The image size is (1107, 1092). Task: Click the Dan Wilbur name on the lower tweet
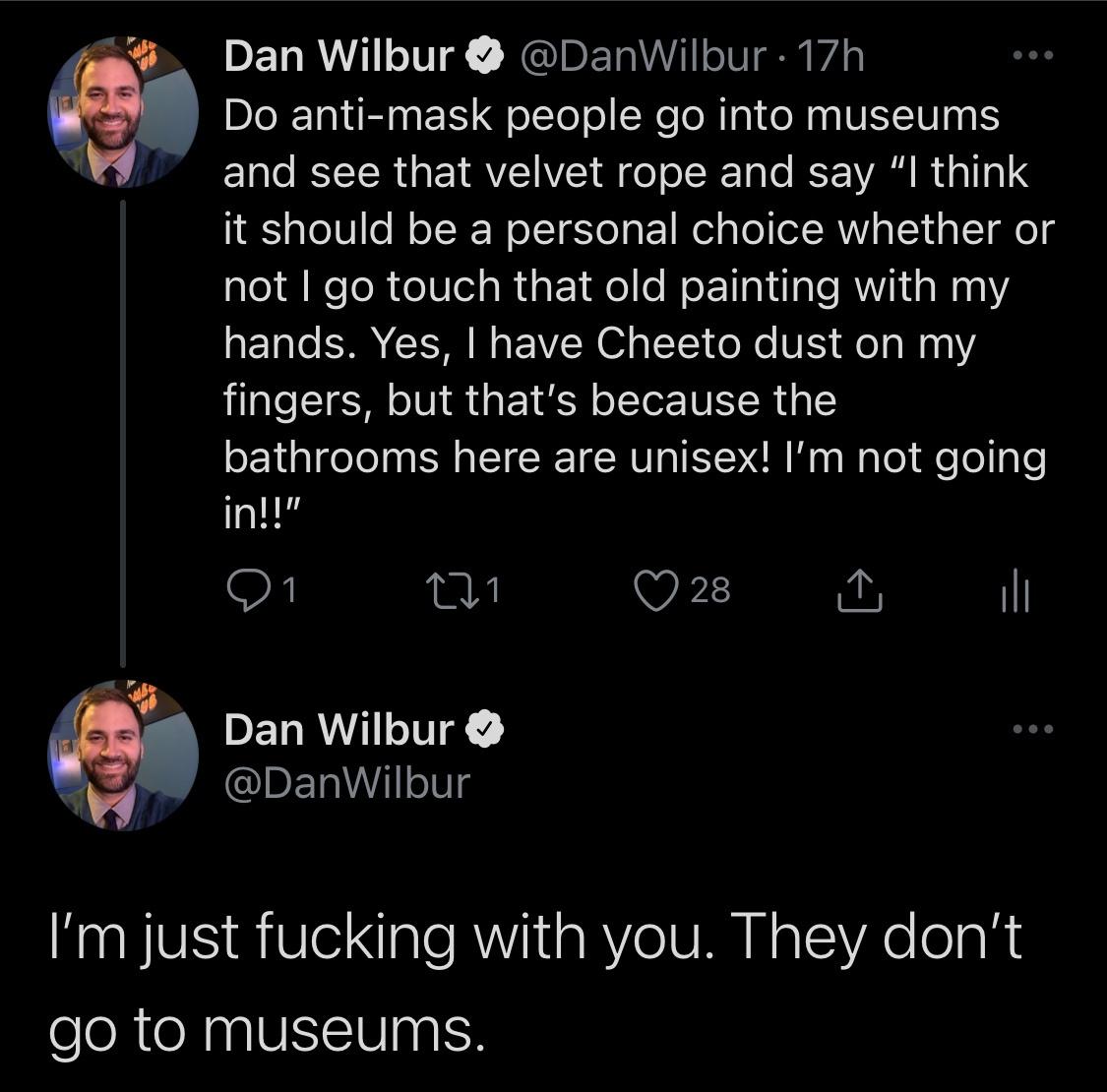(338, 729)
